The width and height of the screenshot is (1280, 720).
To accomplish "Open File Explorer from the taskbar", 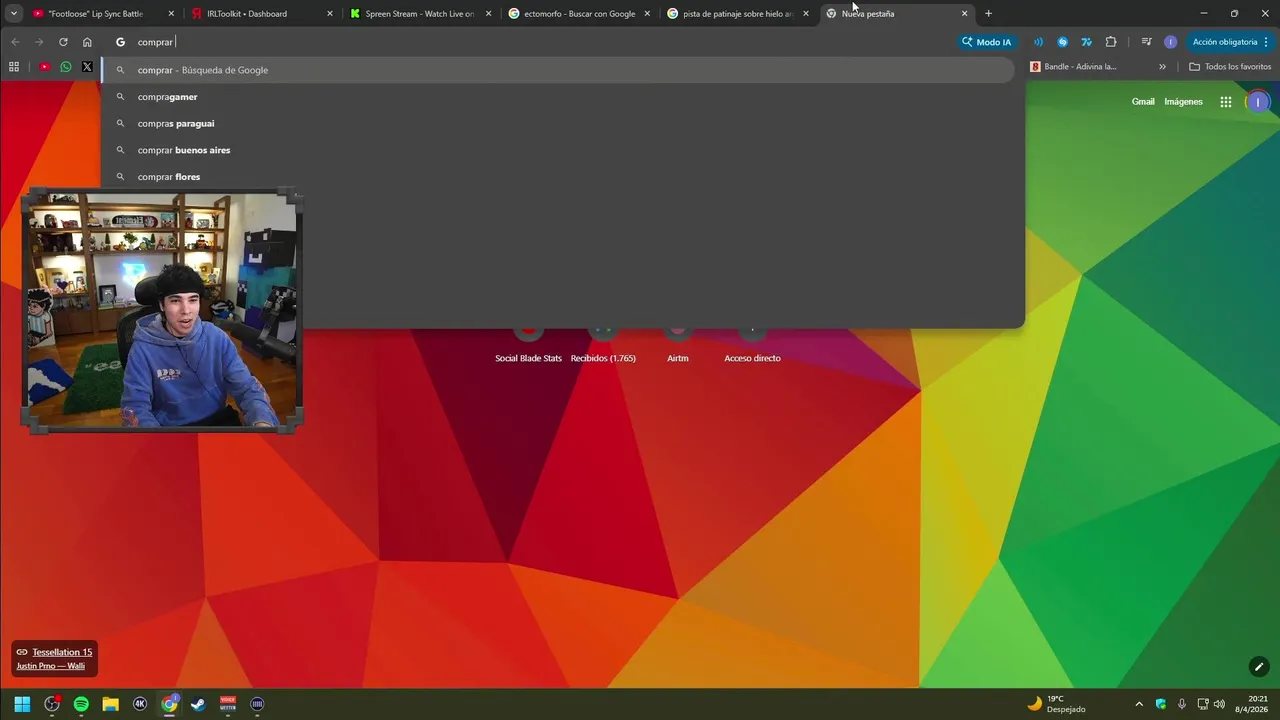I will click(x=110, y=704).
